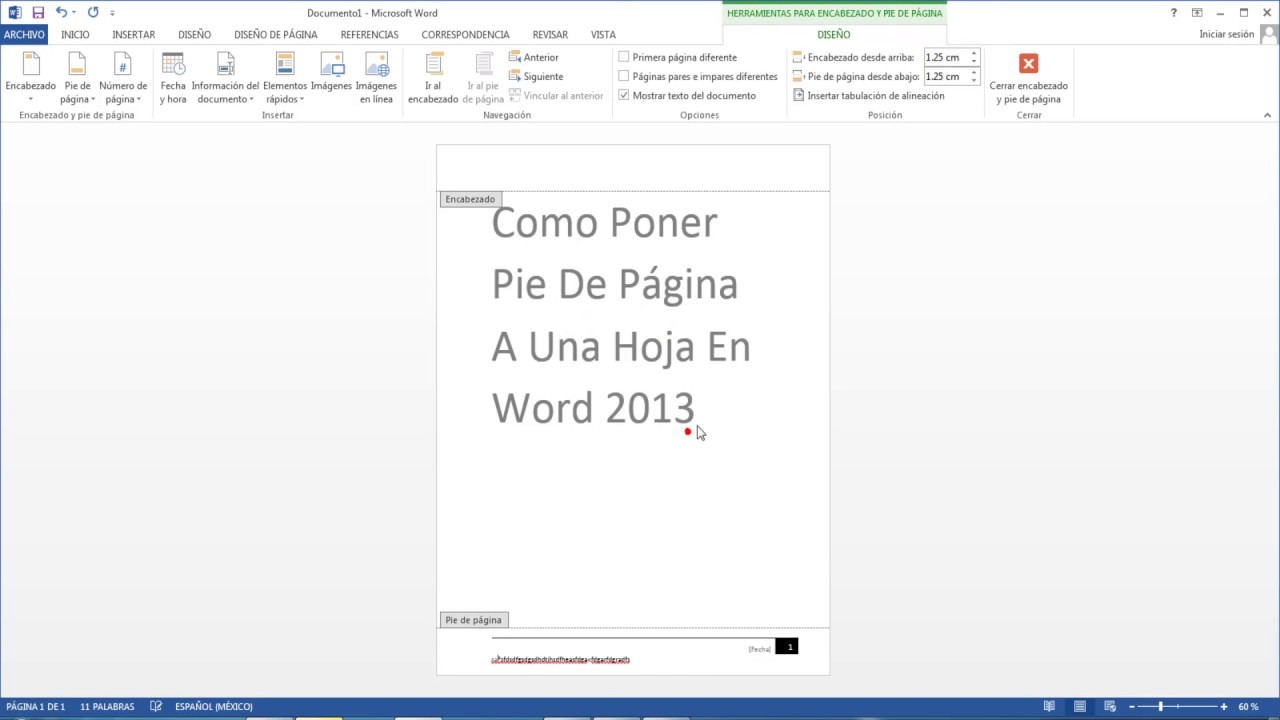The width and height of the screenshot is (1280, 720).
Task: Click the underlined footer text
Action: (561, 660)
